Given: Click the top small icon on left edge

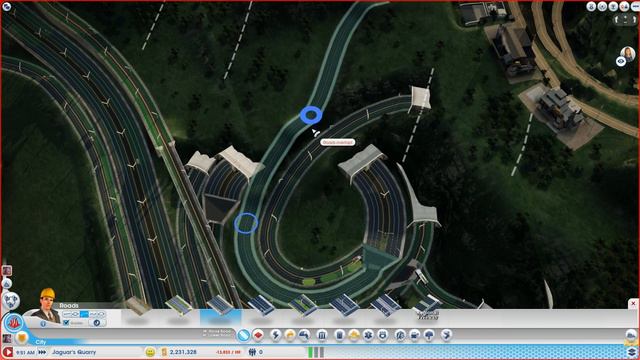Looking at the screenshot, I should (7, 271).
